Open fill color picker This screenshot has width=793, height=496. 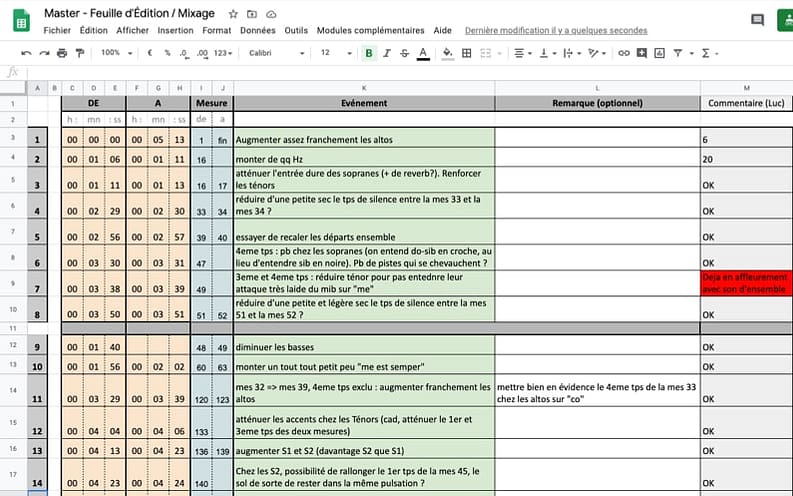point(448,53)
